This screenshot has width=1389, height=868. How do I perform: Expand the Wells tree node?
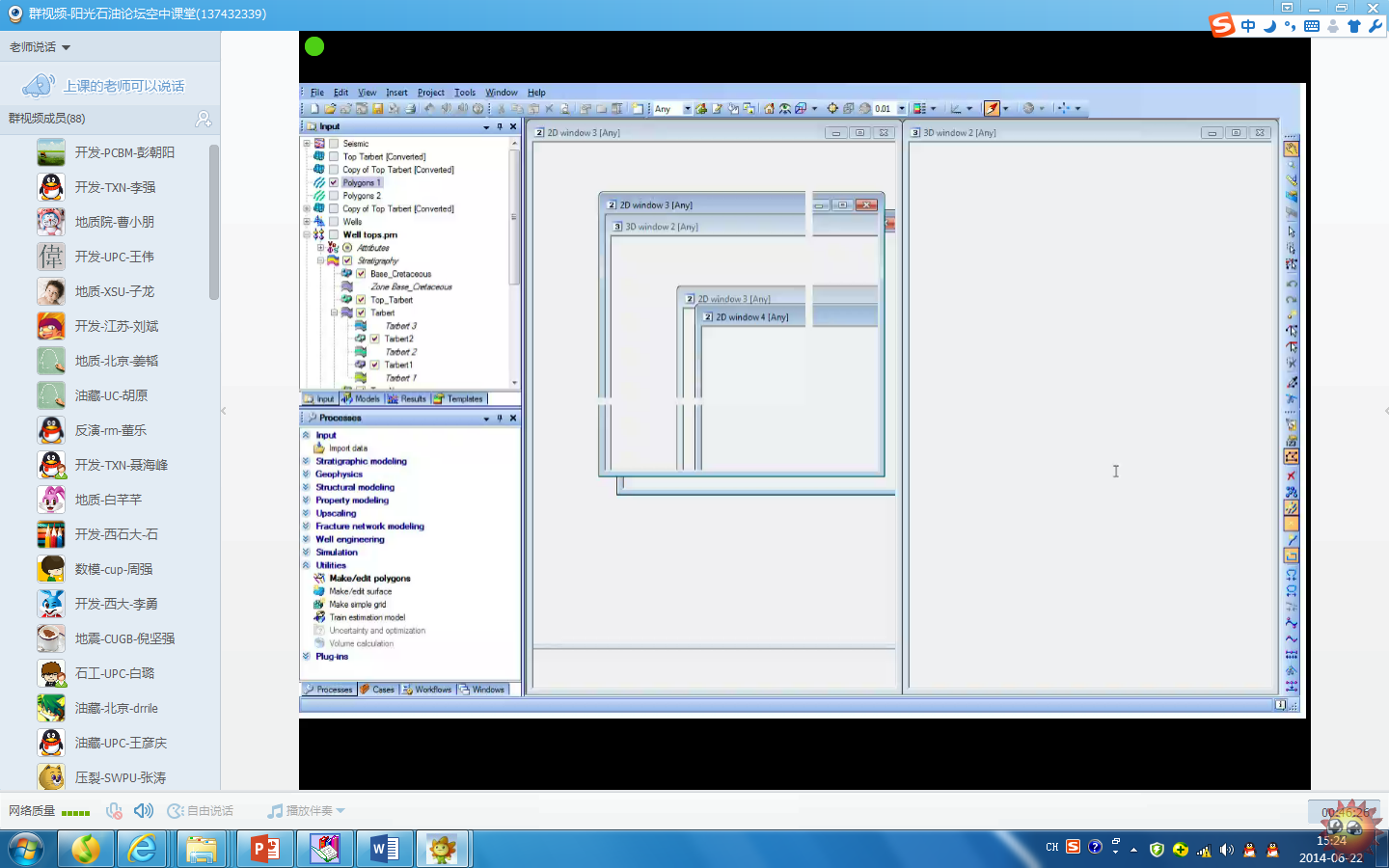307,222
